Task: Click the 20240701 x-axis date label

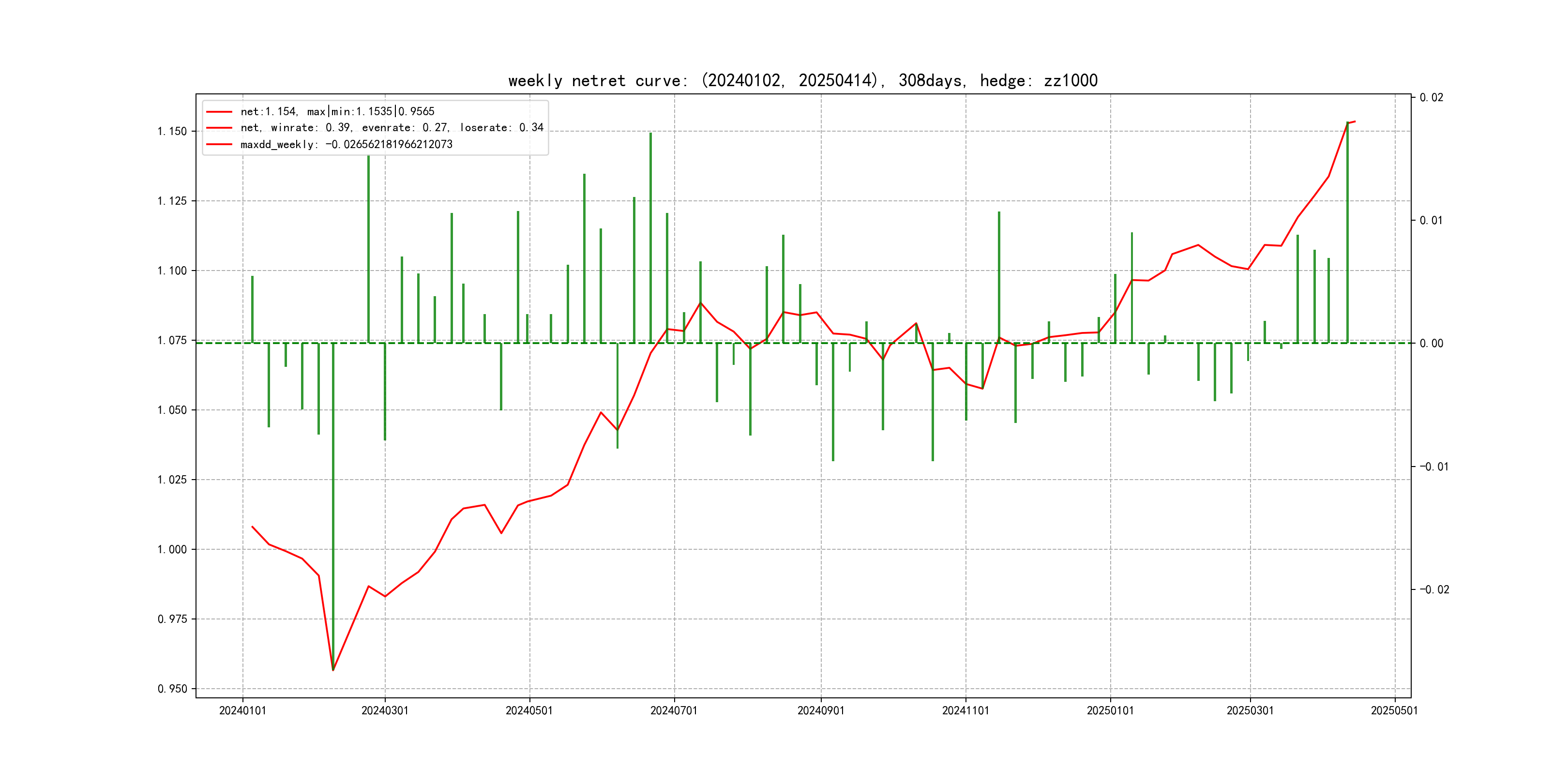Action: [x=673, y=711]
